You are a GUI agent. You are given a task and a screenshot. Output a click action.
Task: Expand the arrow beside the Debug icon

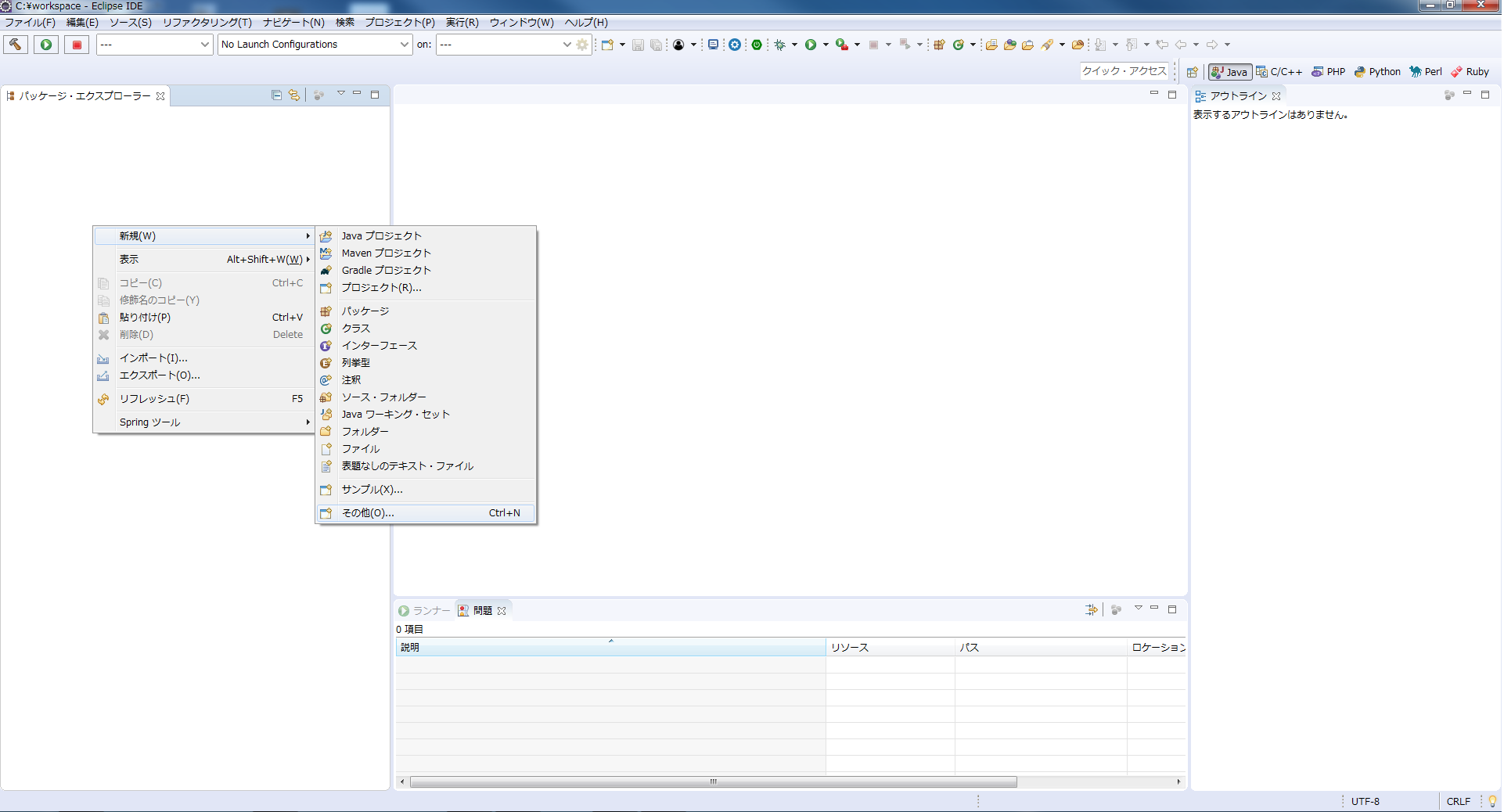click(x=794, y=45)
